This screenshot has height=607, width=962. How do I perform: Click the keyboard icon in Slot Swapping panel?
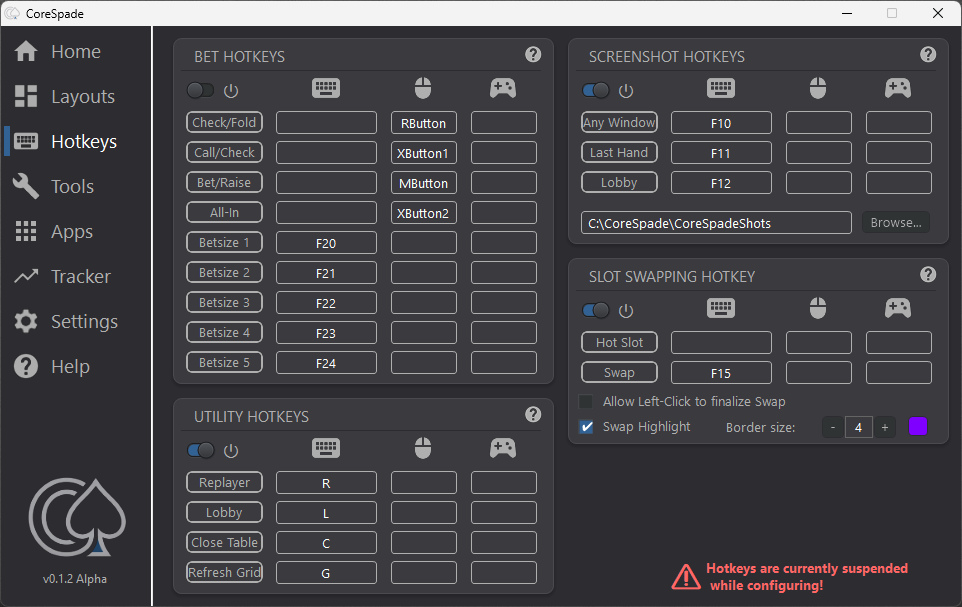721,308
